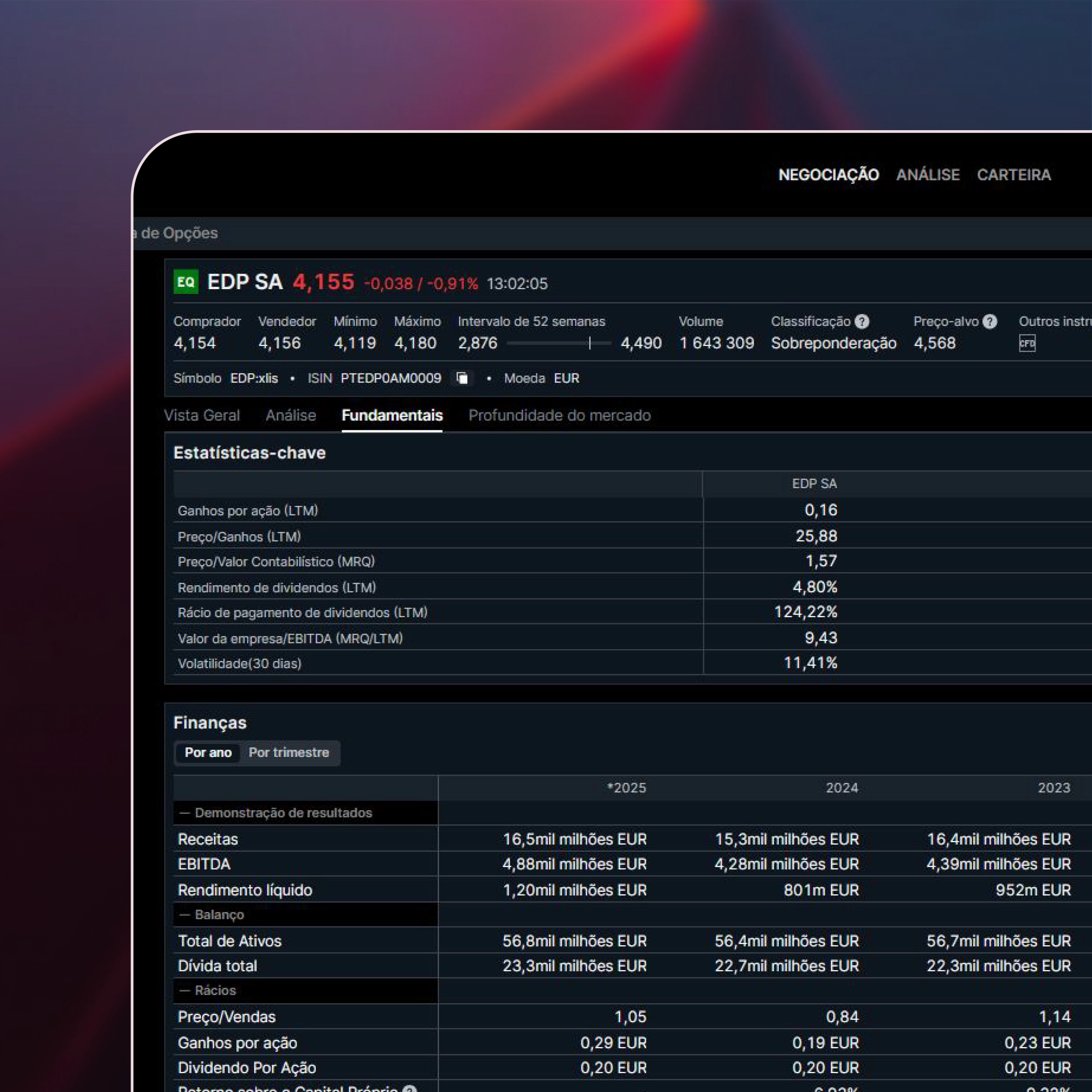Click the 2023 column header
Viewport: 1092px width, 1092px height.
click(x=1054, y=788)
